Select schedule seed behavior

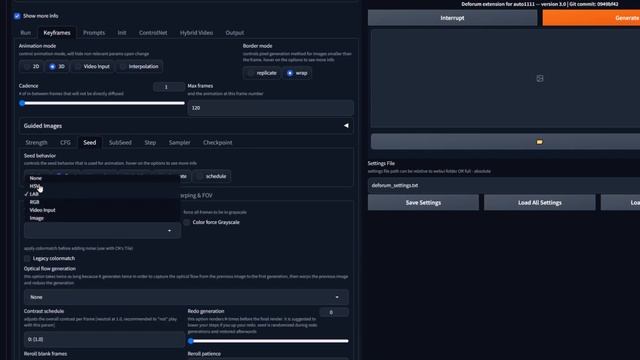click(212, 176)
